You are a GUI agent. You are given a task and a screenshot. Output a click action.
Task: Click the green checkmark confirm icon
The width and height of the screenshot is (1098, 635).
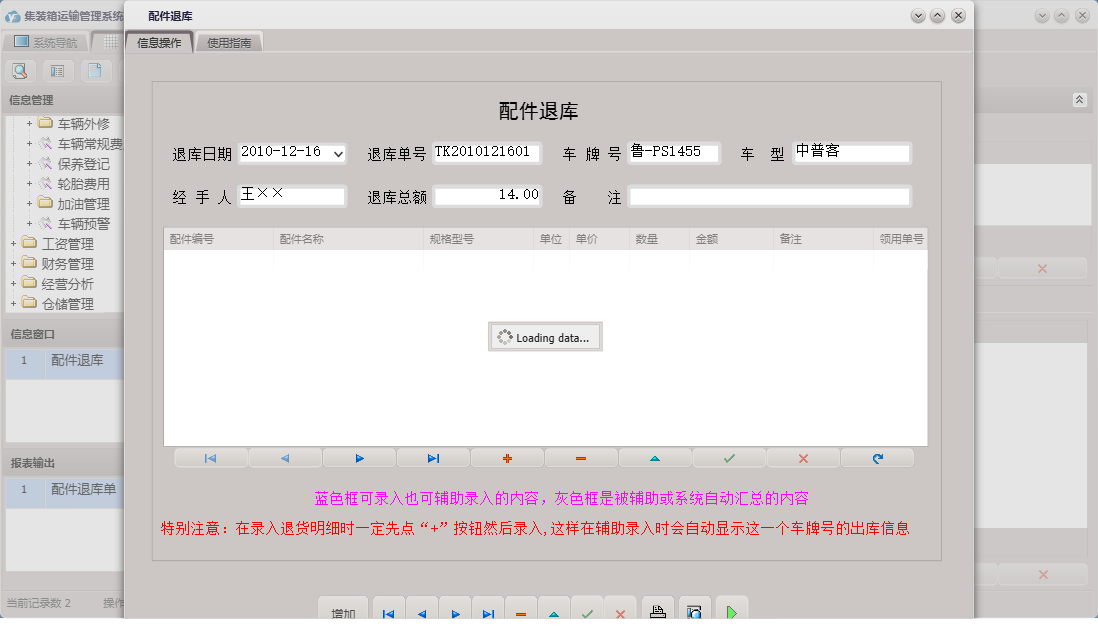(729, 457)
